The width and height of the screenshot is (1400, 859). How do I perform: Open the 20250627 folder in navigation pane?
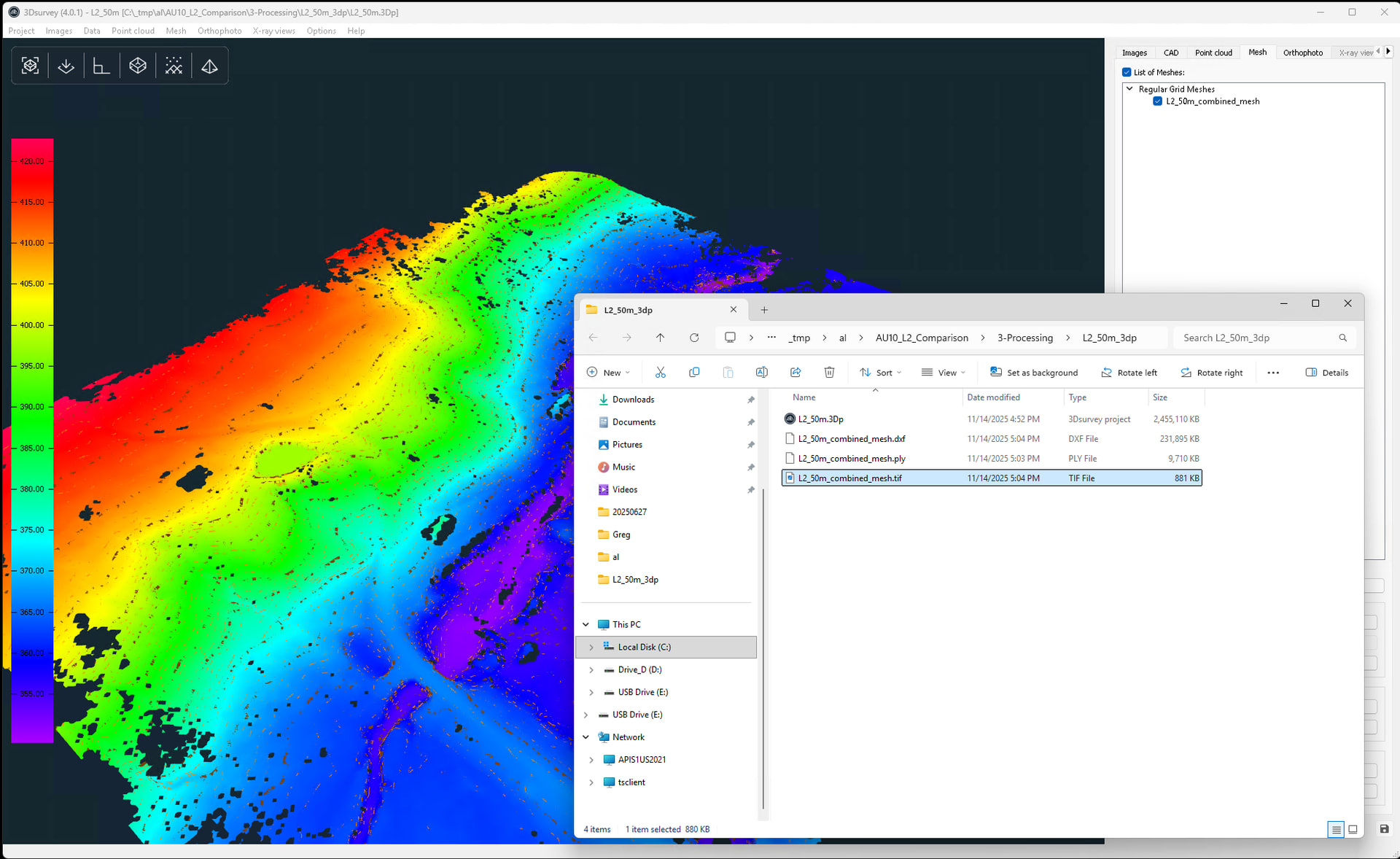[629, 512]
